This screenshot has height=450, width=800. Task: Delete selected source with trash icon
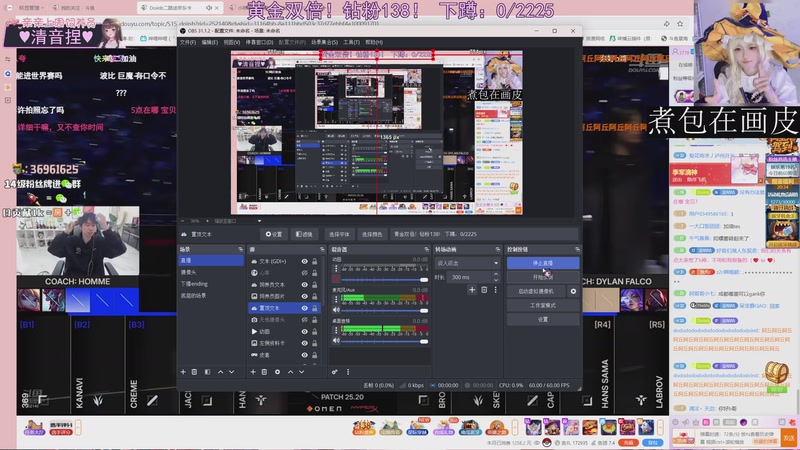(x=264, y=372)
